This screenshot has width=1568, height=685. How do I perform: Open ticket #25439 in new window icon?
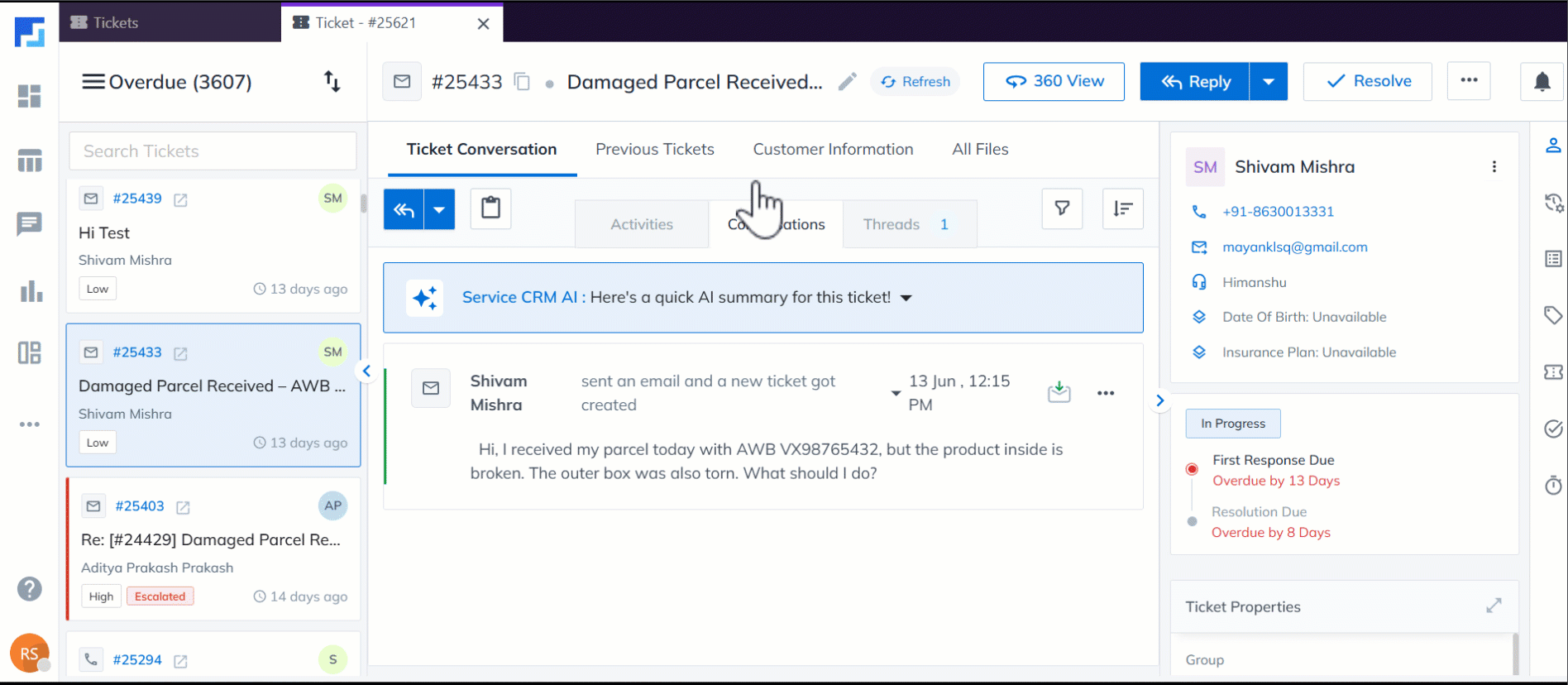[x=180, y=199]
